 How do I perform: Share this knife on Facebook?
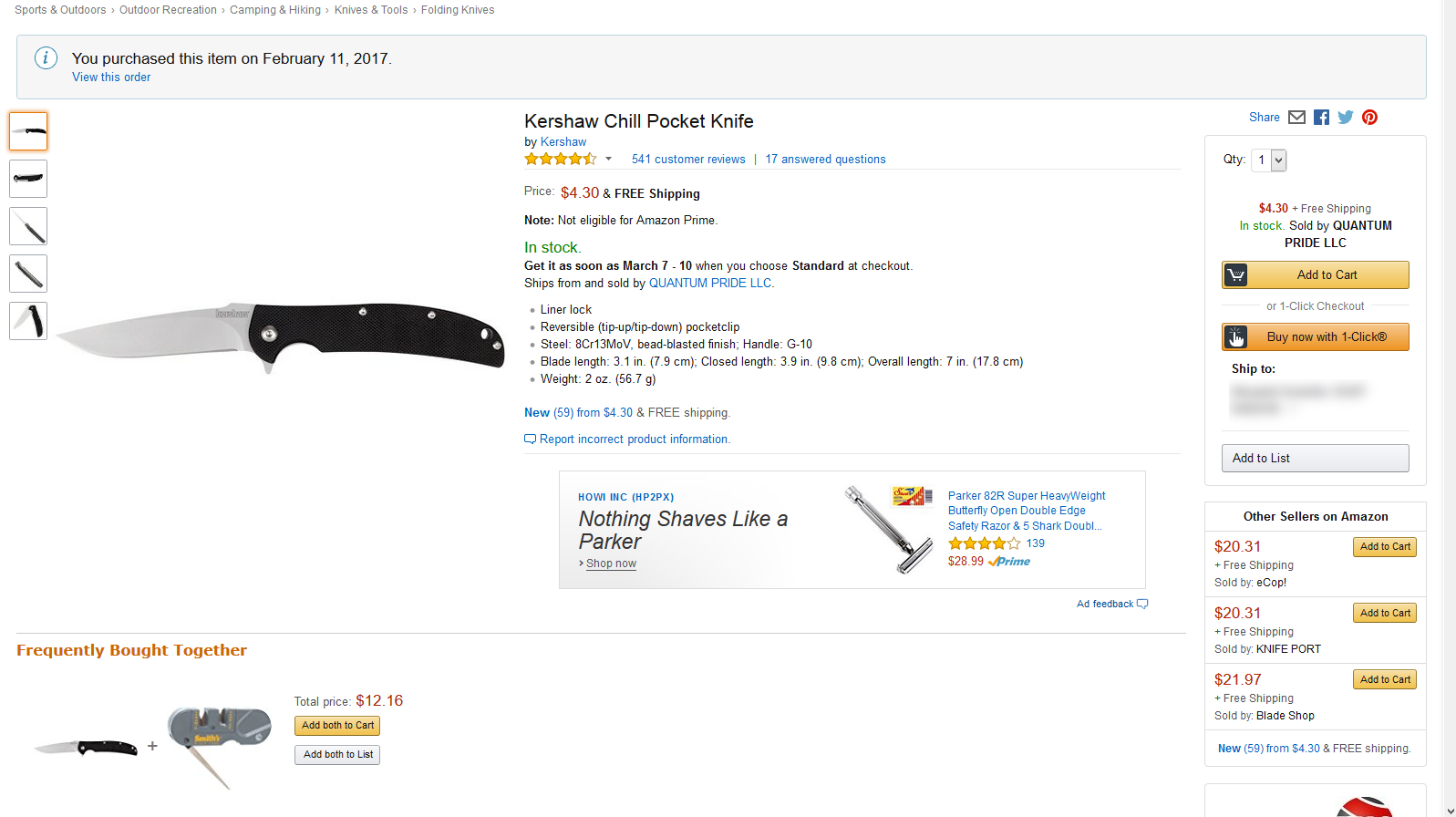point(1321,118)
